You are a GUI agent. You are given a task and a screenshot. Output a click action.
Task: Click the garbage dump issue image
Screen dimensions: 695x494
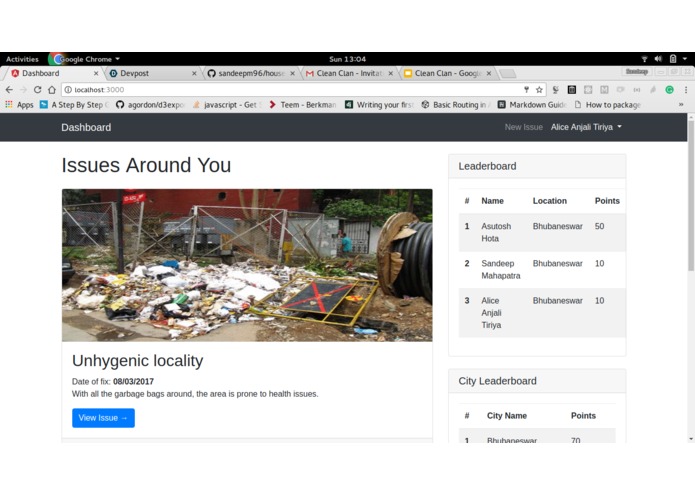247,265
